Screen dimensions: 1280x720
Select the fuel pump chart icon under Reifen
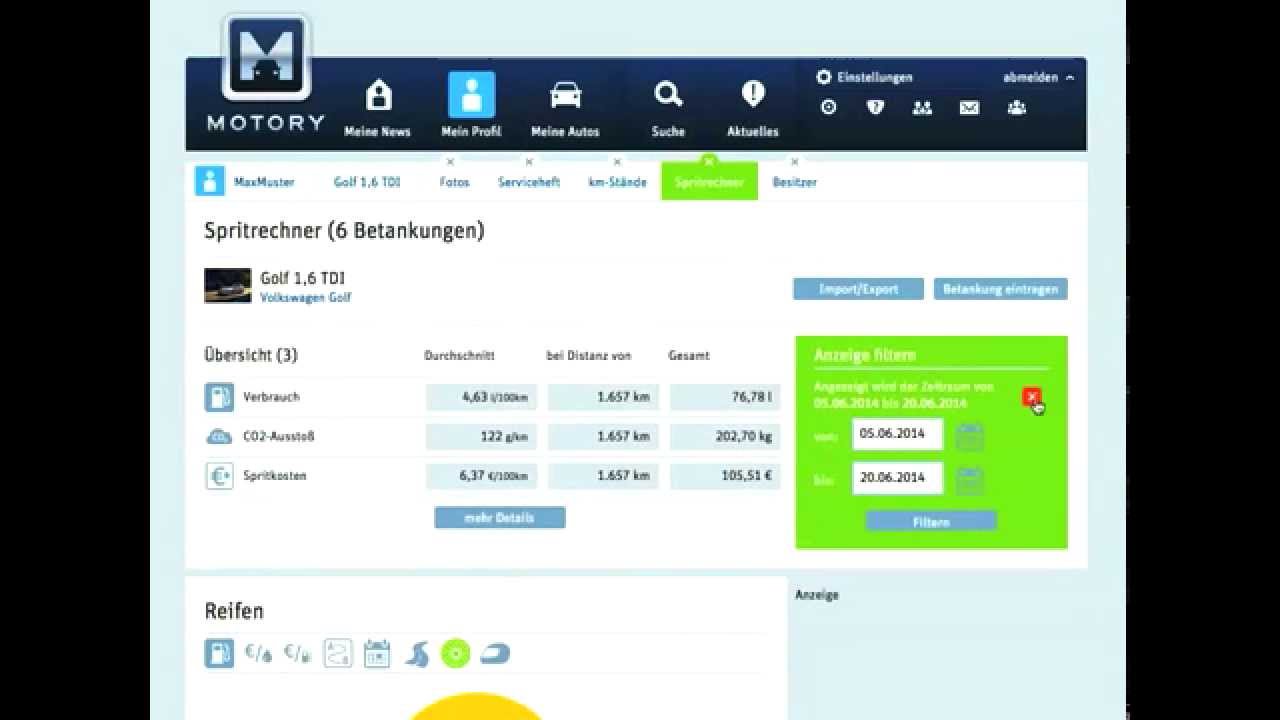pyautogui.click(x=219, y=654)
